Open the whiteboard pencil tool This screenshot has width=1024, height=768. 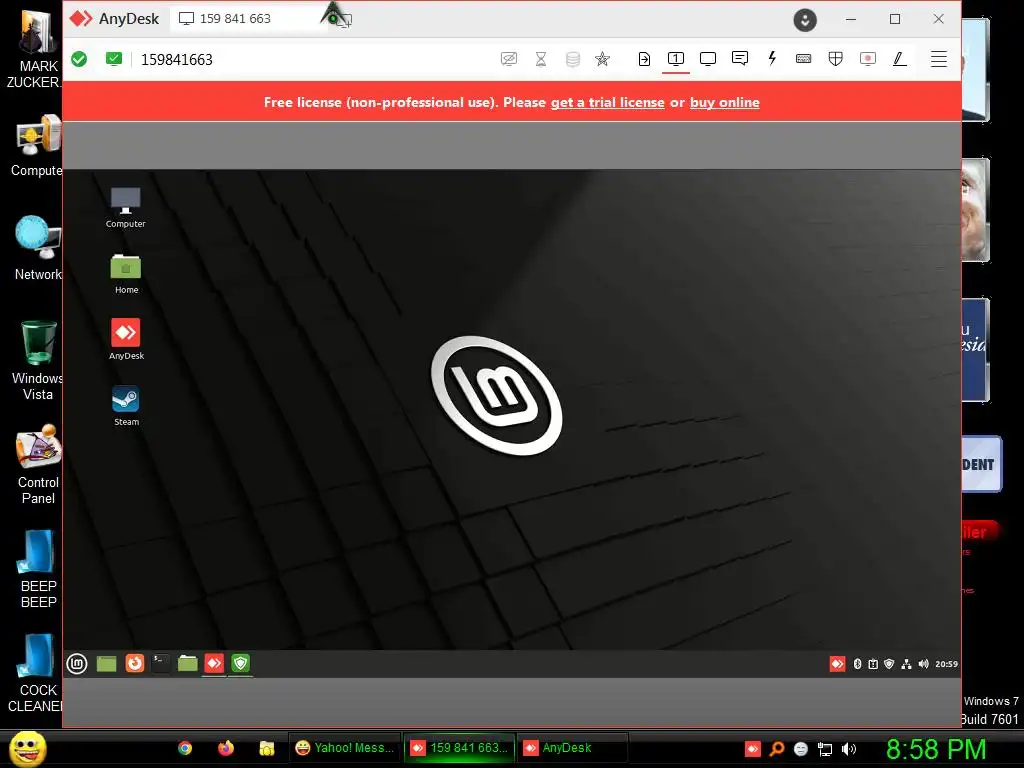tap(900, 59)
